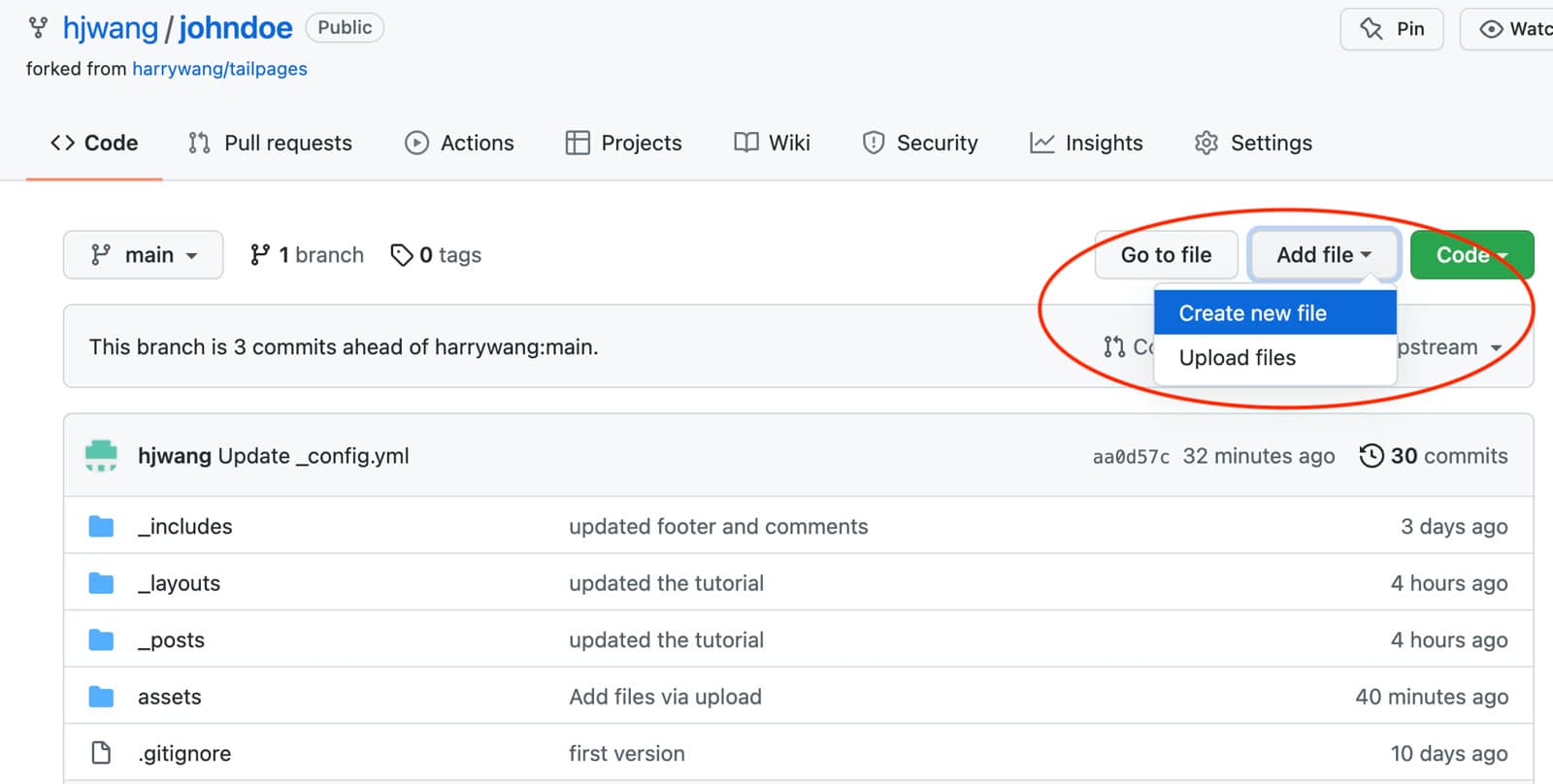Click the branch icon beside 1 branch

[259, 254]
